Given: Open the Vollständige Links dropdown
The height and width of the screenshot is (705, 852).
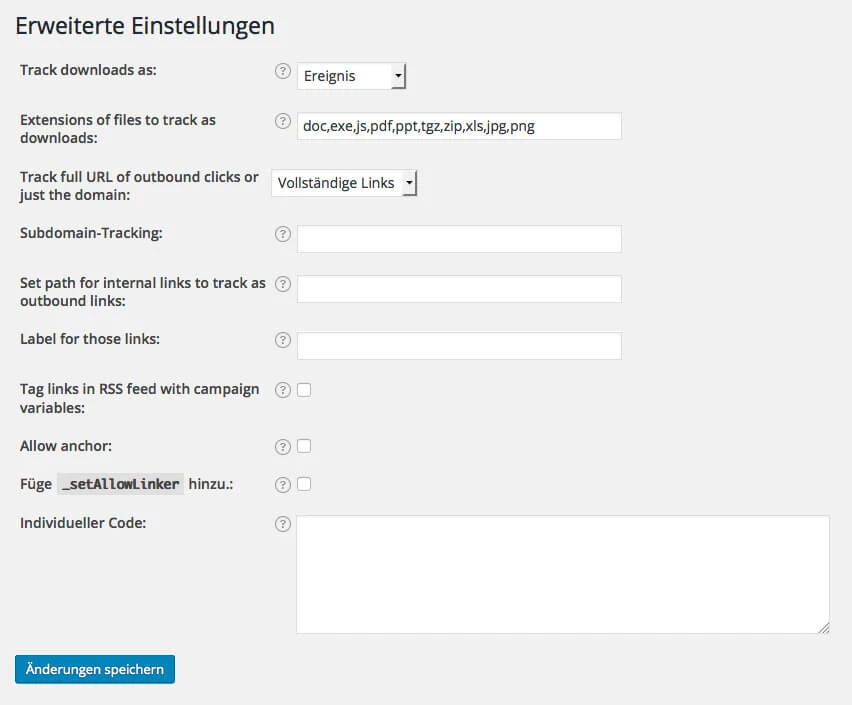Looking at the screenshot, I should pos(343,183).
